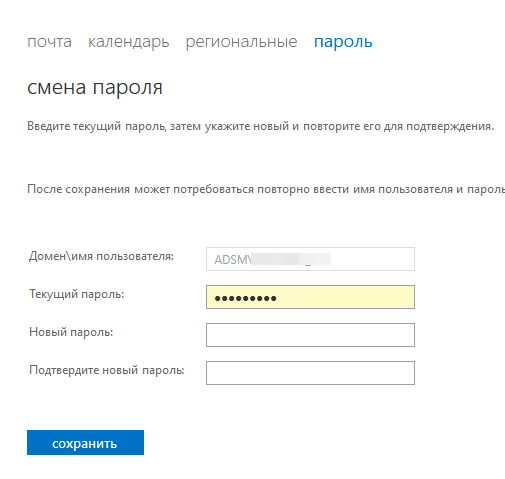Viewport: 505px width, 479px height.
Task: Click the disabled Домен\имя пользователя field
Action: (310, 259)
